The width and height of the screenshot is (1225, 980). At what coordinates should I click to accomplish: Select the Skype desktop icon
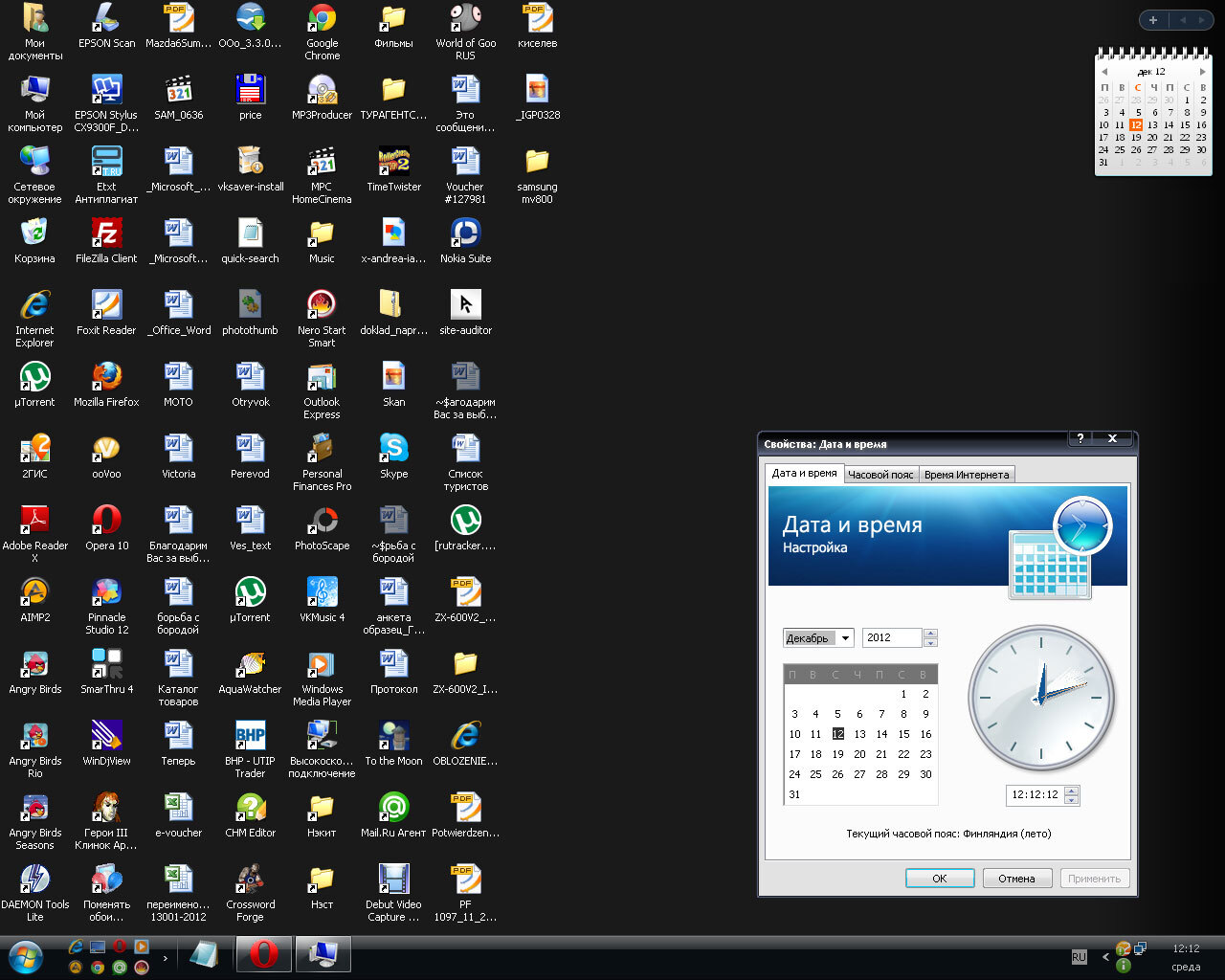[x=393, y=457]
